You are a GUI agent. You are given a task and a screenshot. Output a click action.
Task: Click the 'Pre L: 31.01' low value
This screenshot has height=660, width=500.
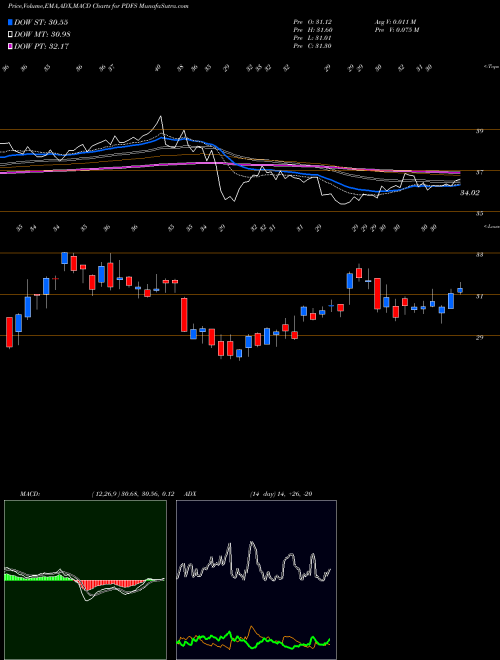pos(313,38)
